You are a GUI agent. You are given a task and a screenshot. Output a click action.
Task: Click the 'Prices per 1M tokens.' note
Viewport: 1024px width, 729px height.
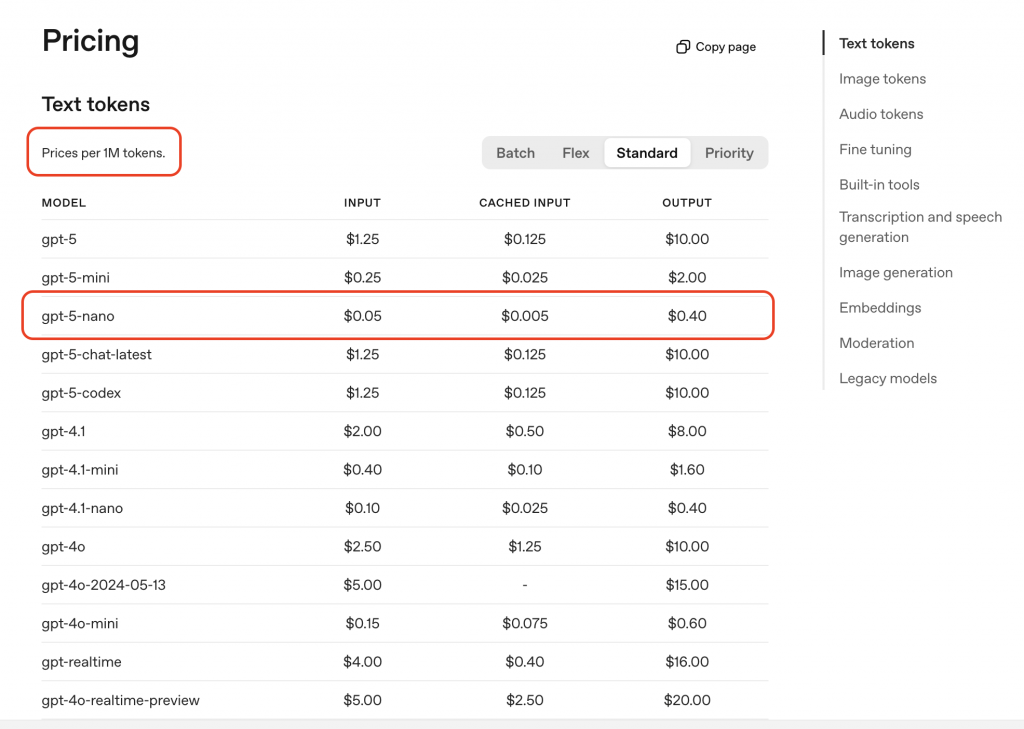click(x=103, y=153)
